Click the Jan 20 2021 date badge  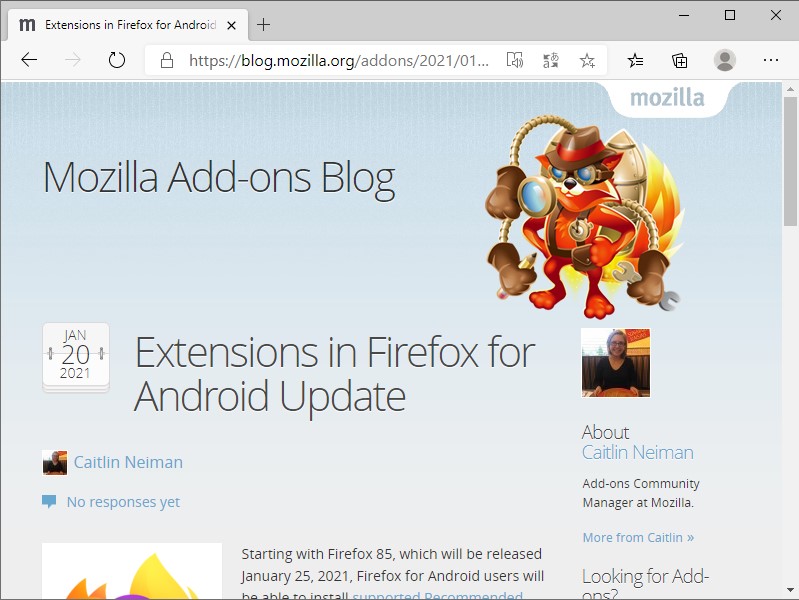75,357
